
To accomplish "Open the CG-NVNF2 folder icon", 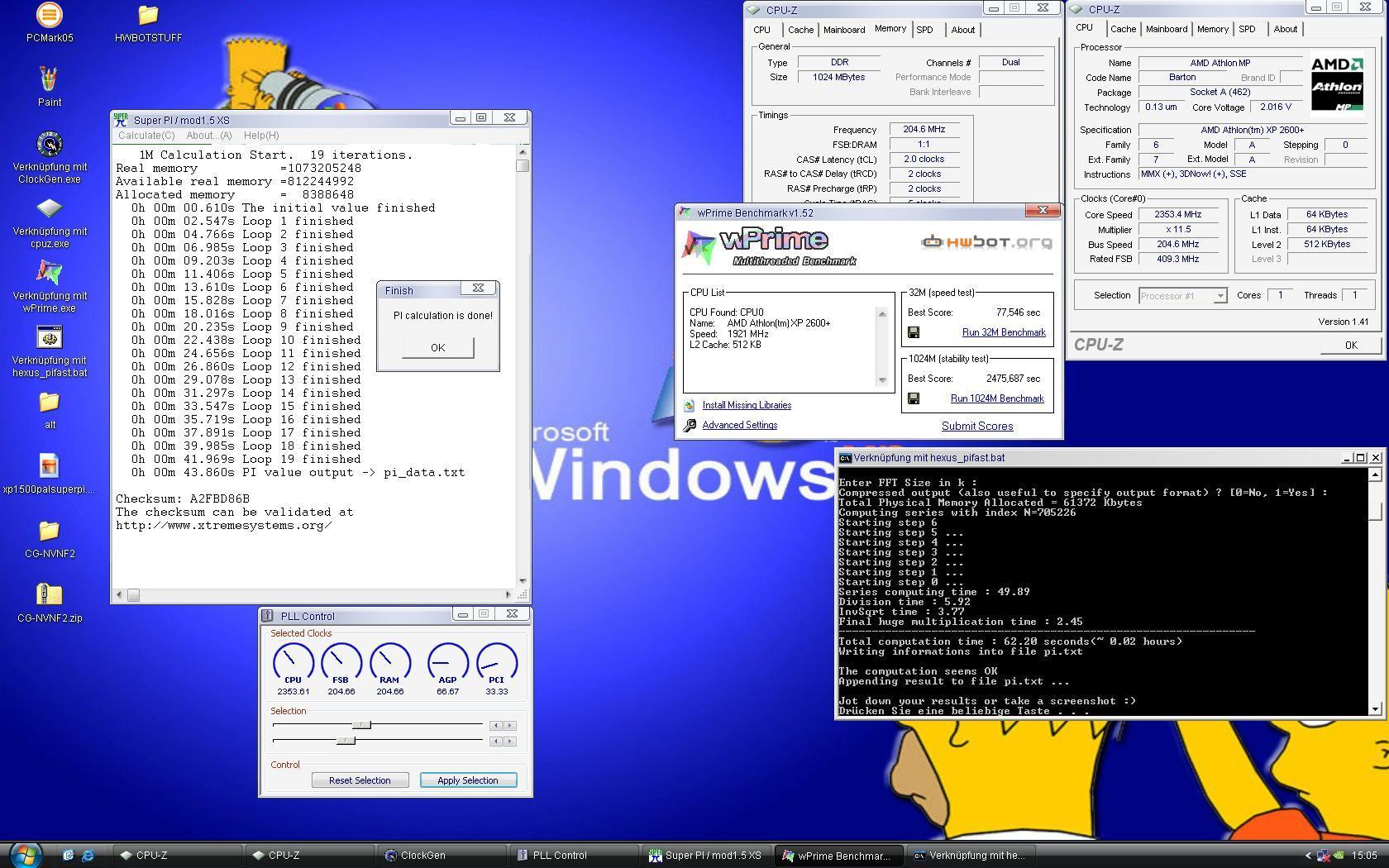I will (50, 531).
